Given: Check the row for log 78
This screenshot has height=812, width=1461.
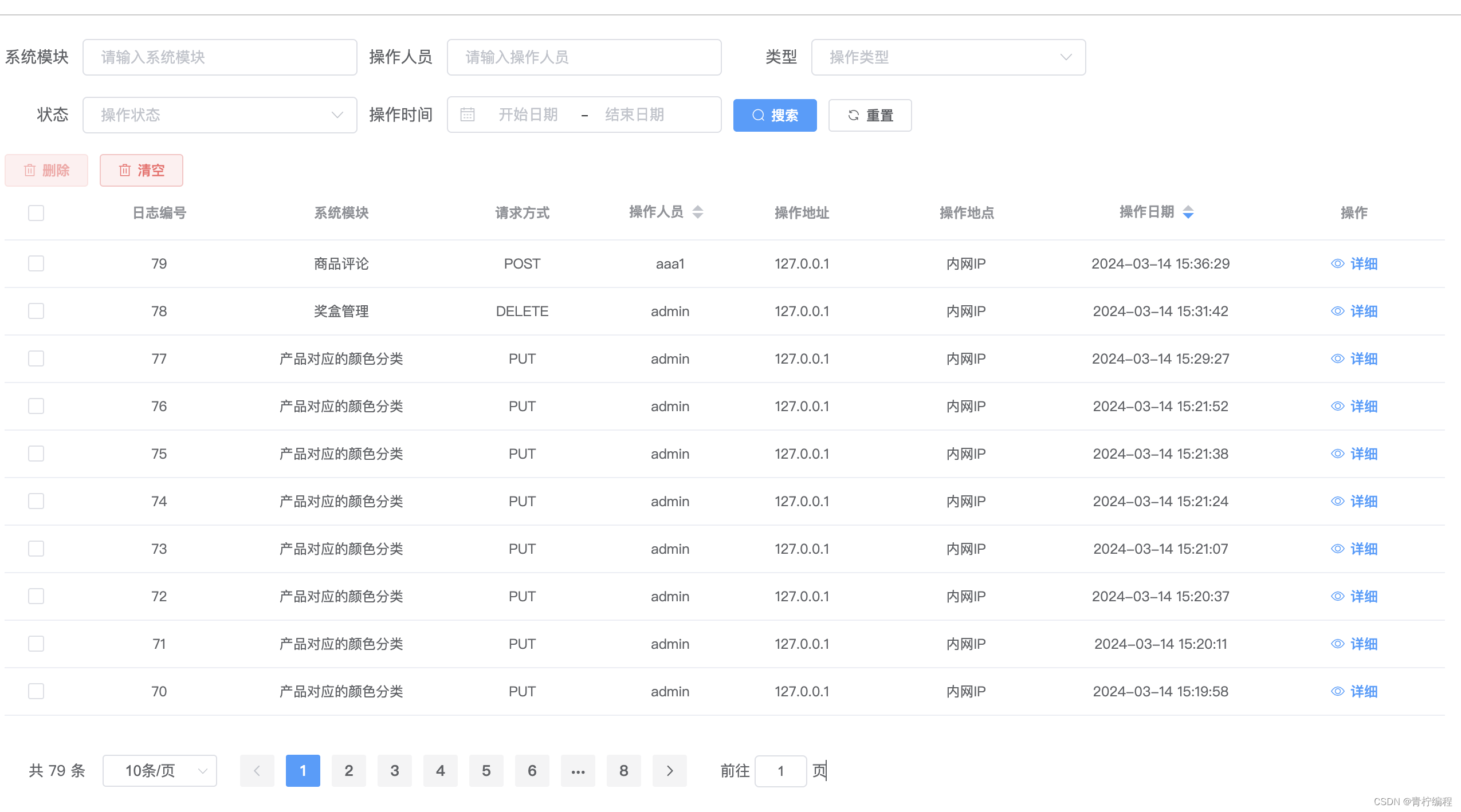Looking at the screenshot, I should (36, 312).
